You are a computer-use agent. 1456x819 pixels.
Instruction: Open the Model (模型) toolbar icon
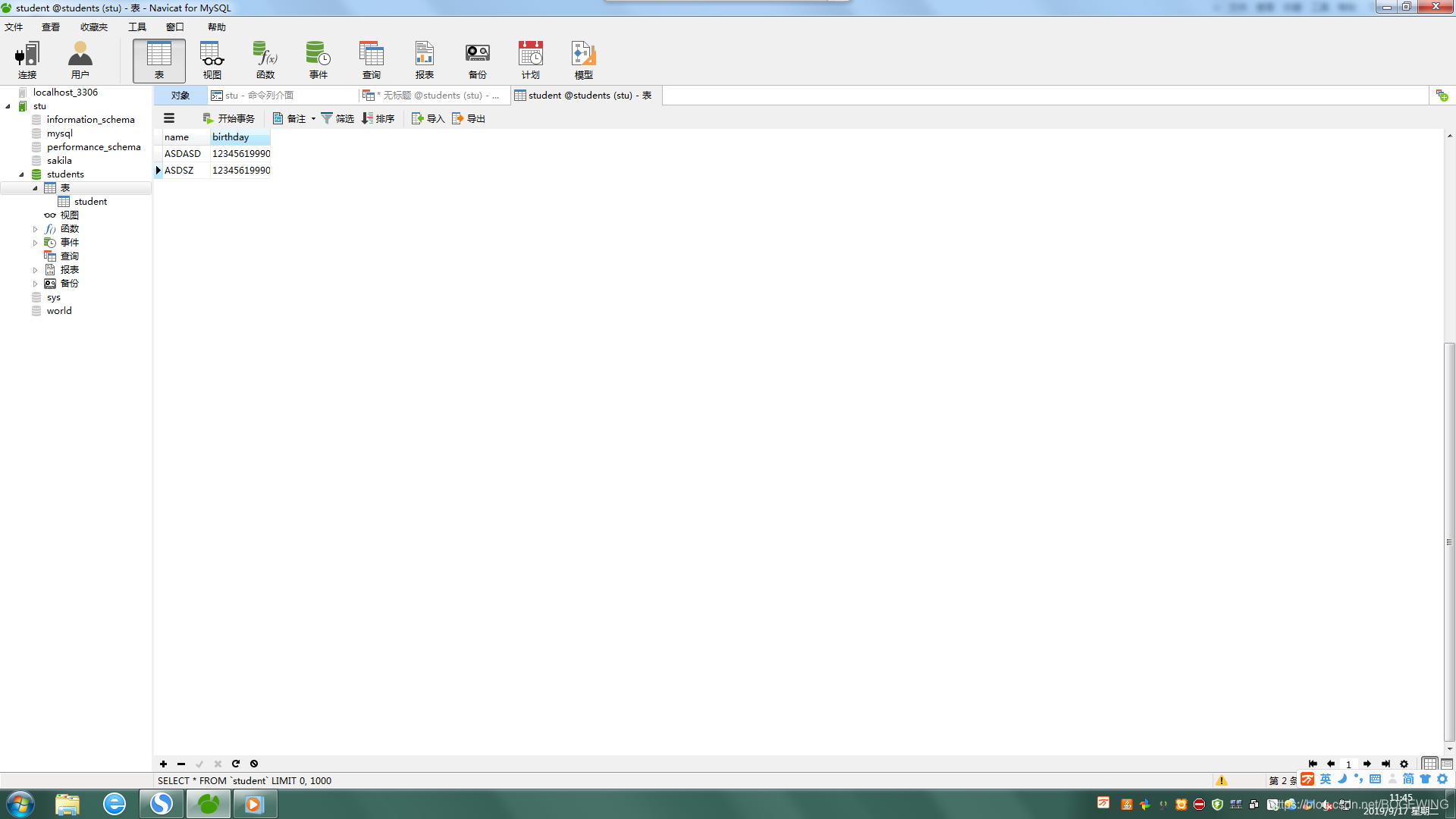click(x=583, y=60)
